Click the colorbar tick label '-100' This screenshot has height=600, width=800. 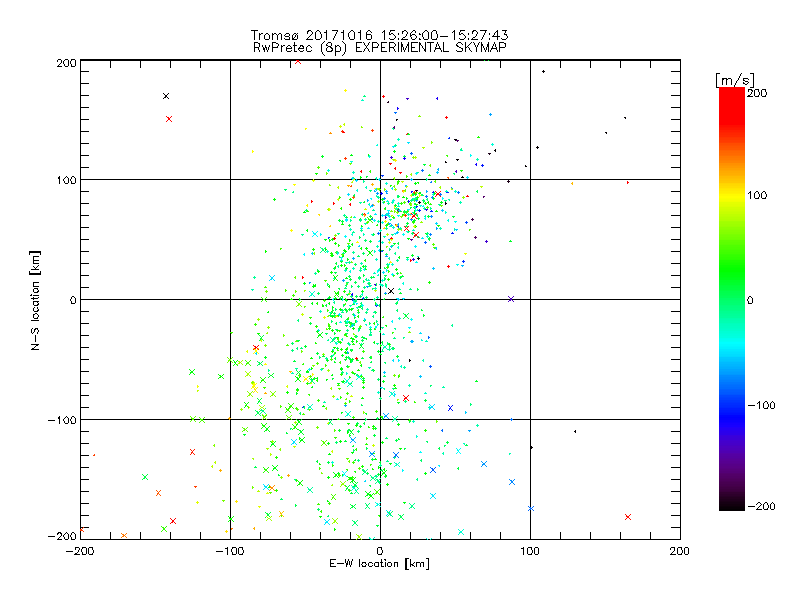click(761, 405)
